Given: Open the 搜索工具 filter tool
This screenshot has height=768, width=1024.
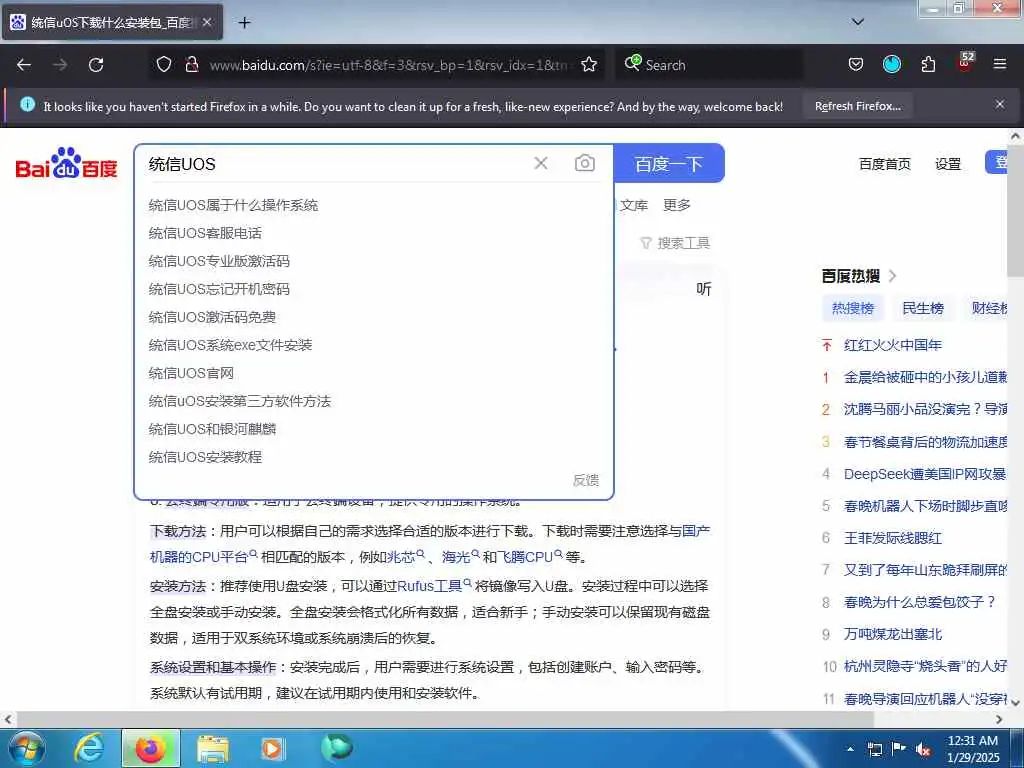Looking at the screenshot, I should click(675, 243).
